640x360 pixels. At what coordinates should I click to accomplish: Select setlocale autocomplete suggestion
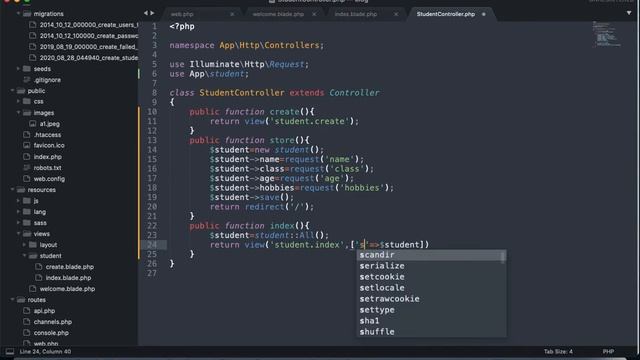coord(429,288)
